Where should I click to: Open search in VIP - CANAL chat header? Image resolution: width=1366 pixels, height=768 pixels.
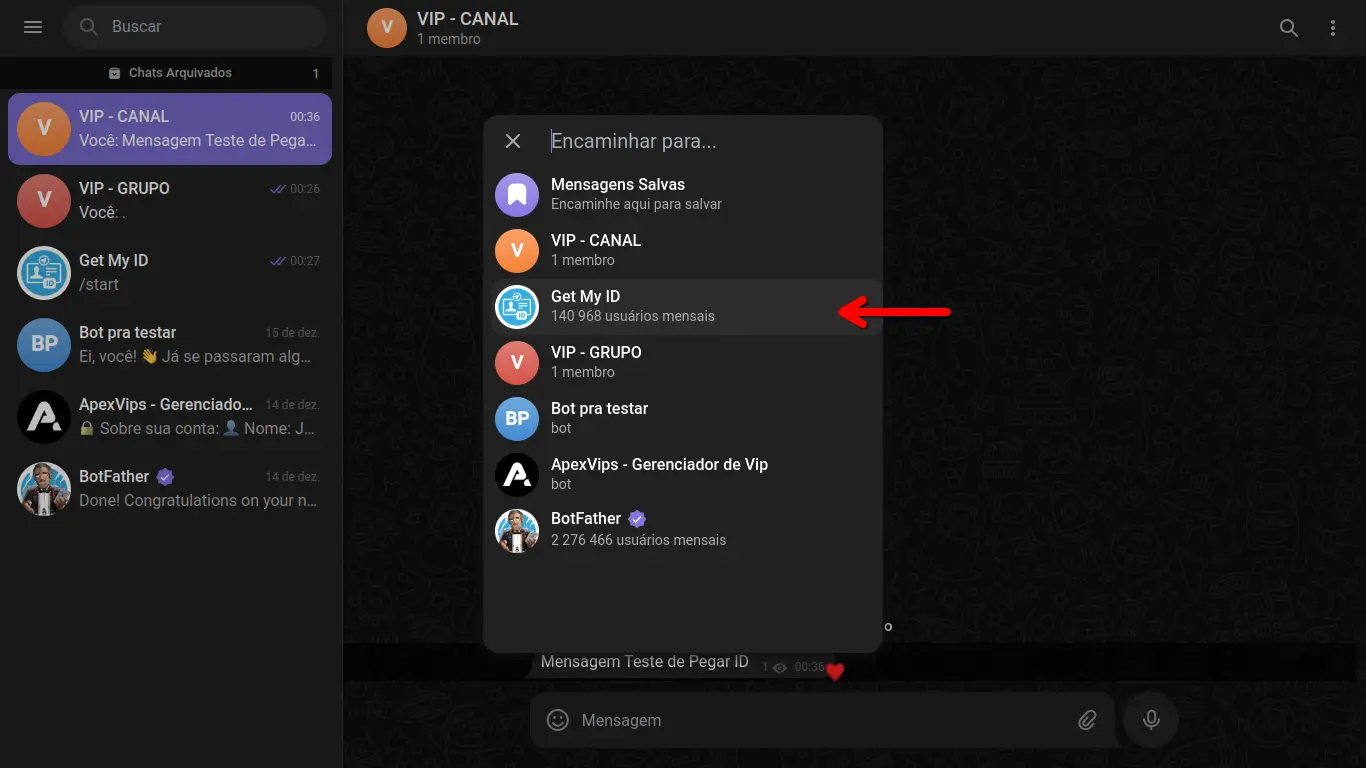(x=1289, y=28)
